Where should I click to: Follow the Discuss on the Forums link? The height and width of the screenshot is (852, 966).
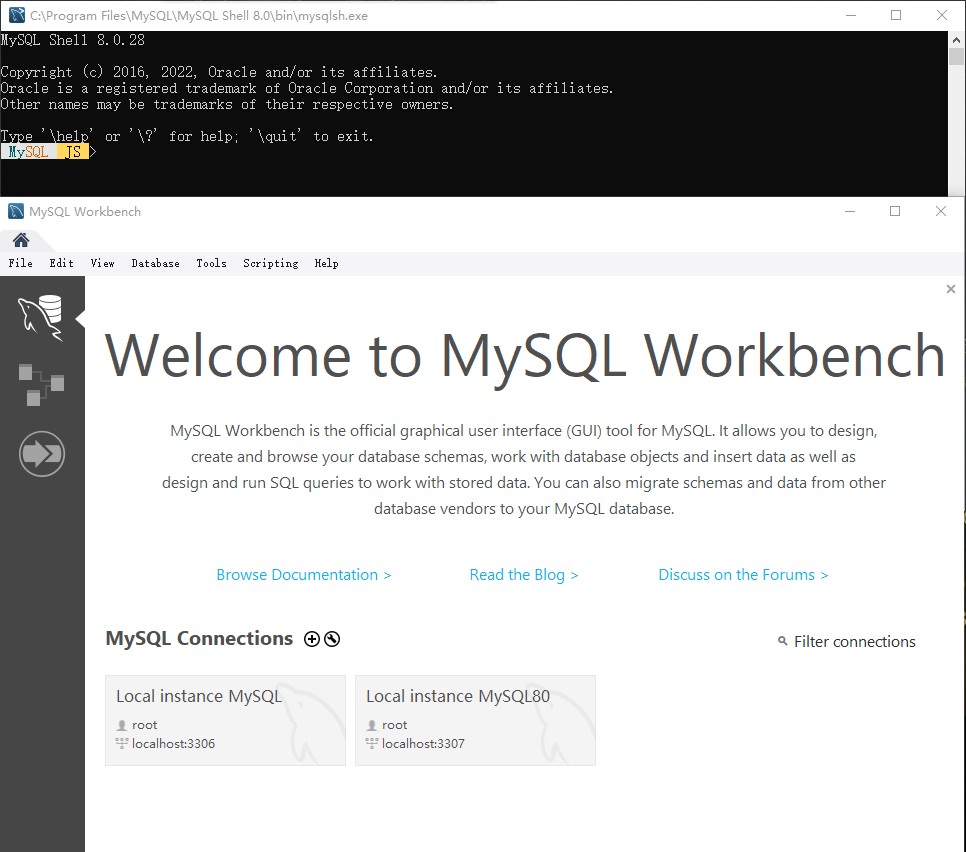[x=743, y=575]
